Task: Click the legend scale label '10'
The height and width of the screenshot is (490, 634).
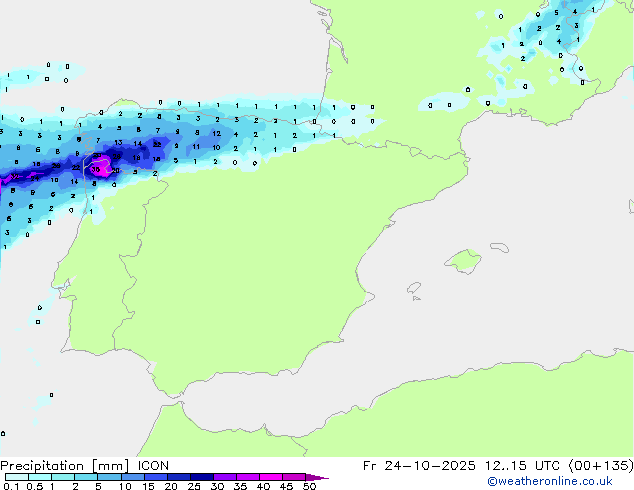Action: point(125,486)
